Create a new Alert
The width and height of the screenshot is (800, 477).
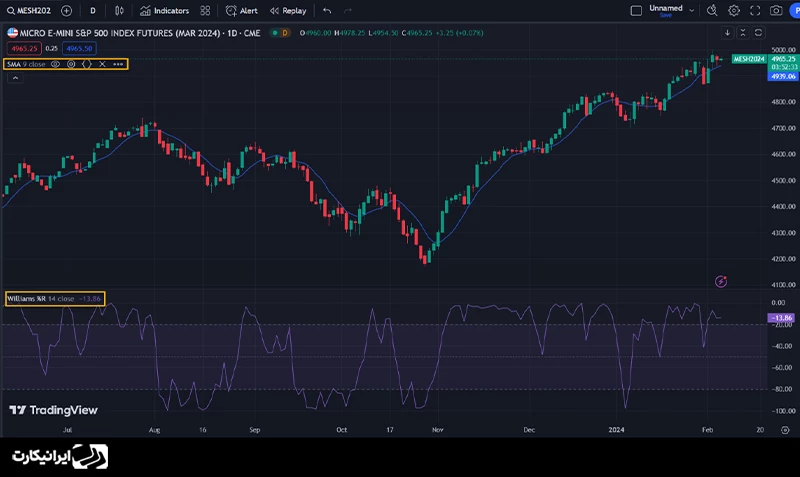241,10
